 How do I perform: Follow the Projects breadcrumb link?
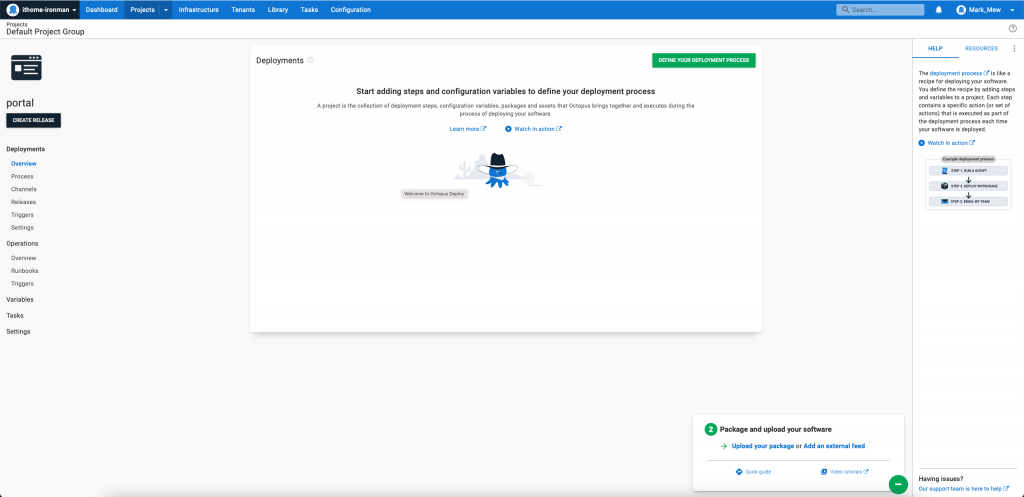coord(17,24)
